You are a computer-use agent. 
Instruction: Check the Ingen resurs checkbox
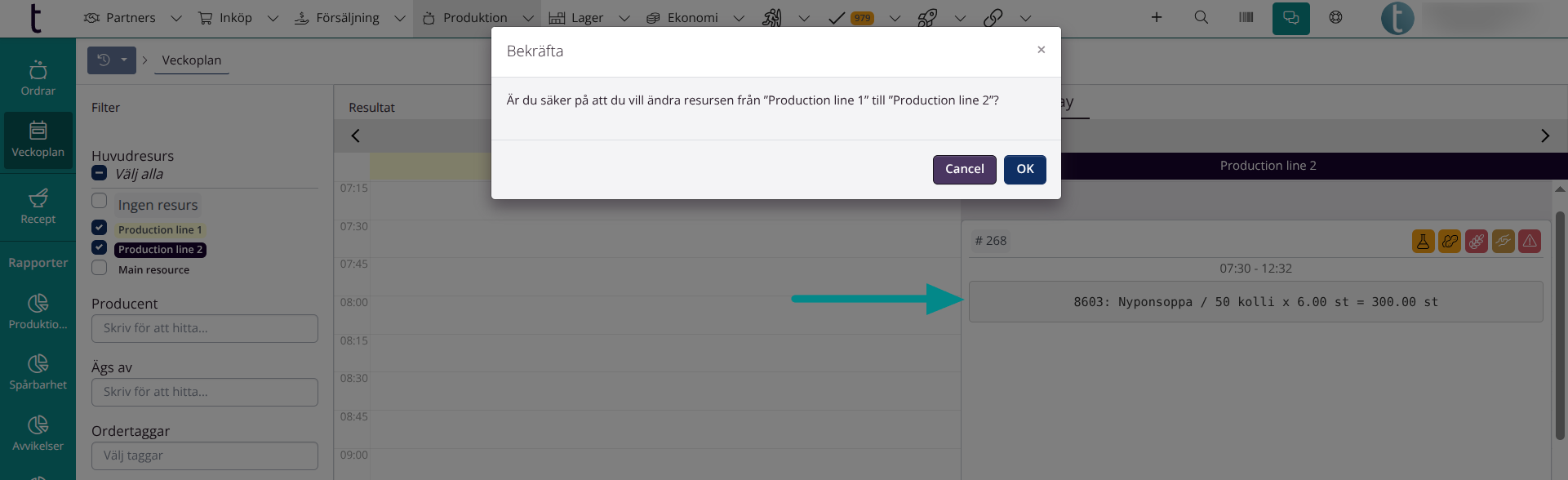tap(100, 201)
